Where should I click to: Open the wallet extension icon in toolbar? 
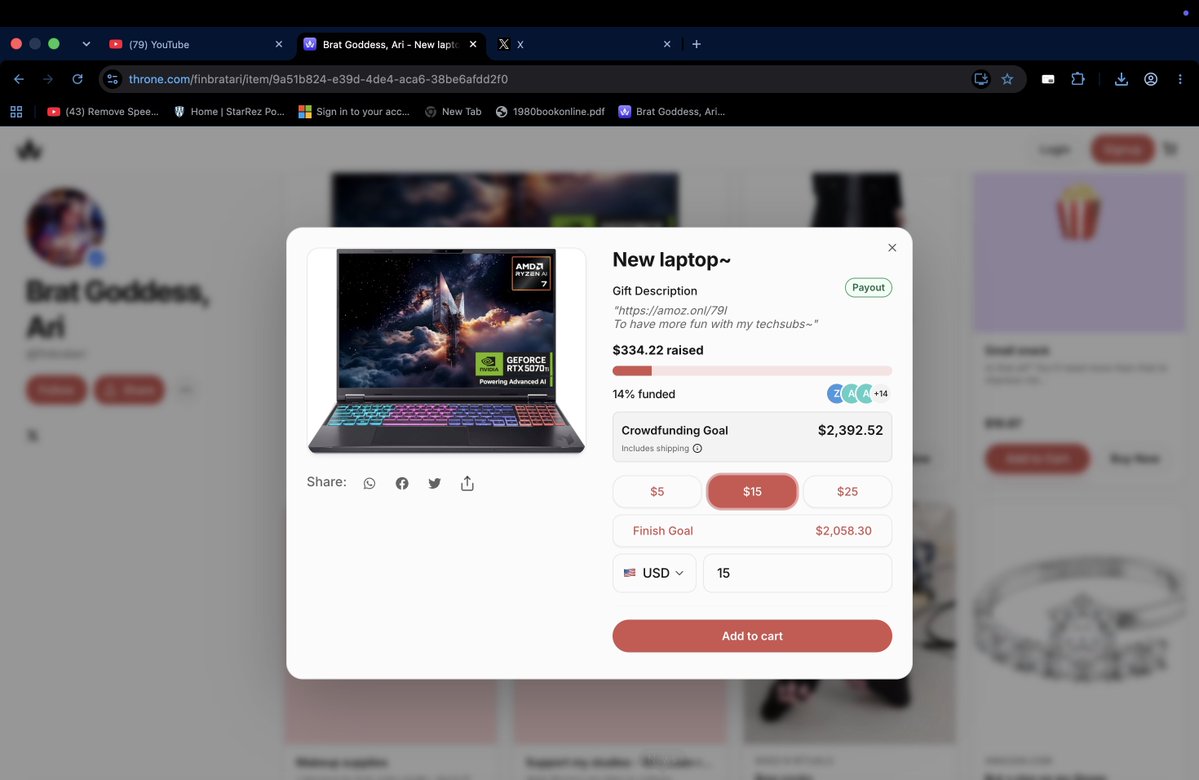1048,79
